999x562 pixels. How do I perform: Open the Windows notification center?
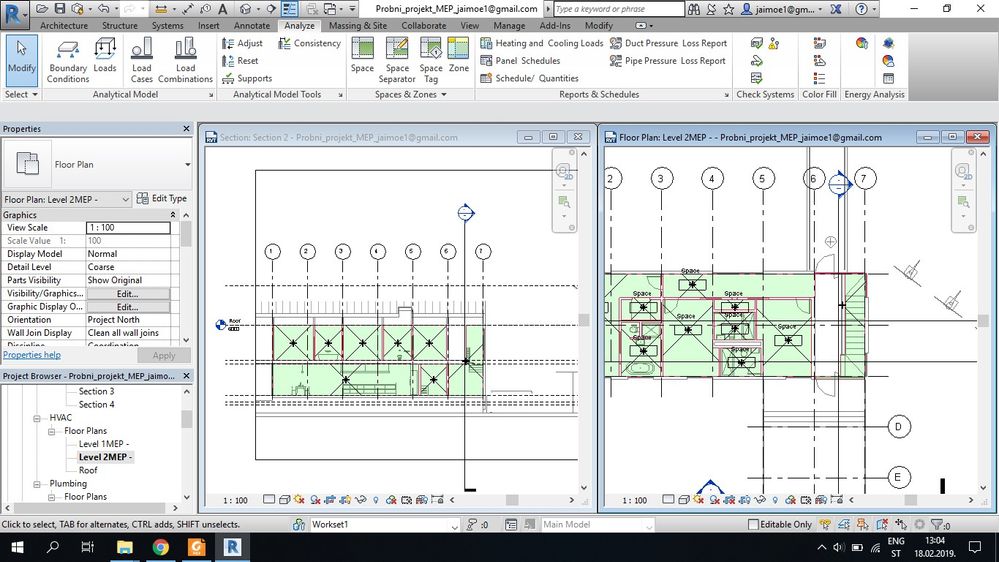975,547
